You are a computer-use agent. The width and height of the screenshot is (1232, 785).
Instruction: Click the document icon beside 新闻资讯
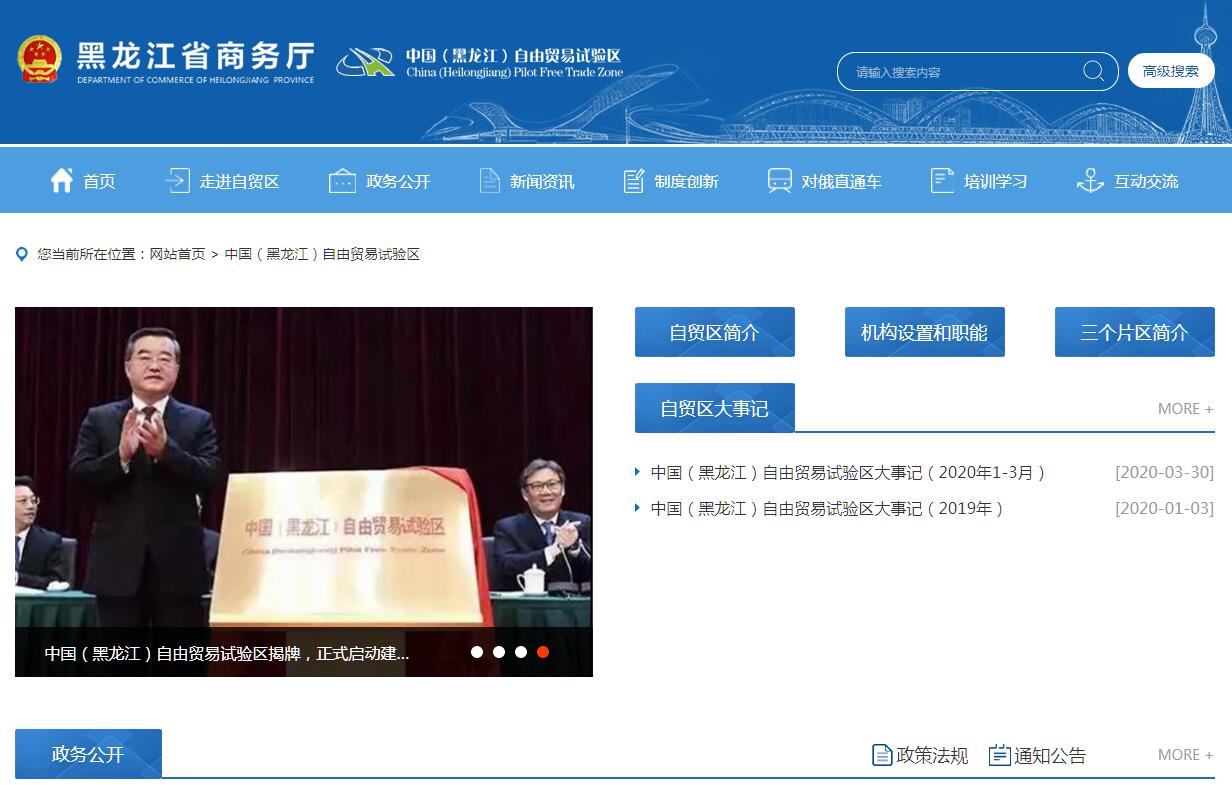tap(489, 181)
